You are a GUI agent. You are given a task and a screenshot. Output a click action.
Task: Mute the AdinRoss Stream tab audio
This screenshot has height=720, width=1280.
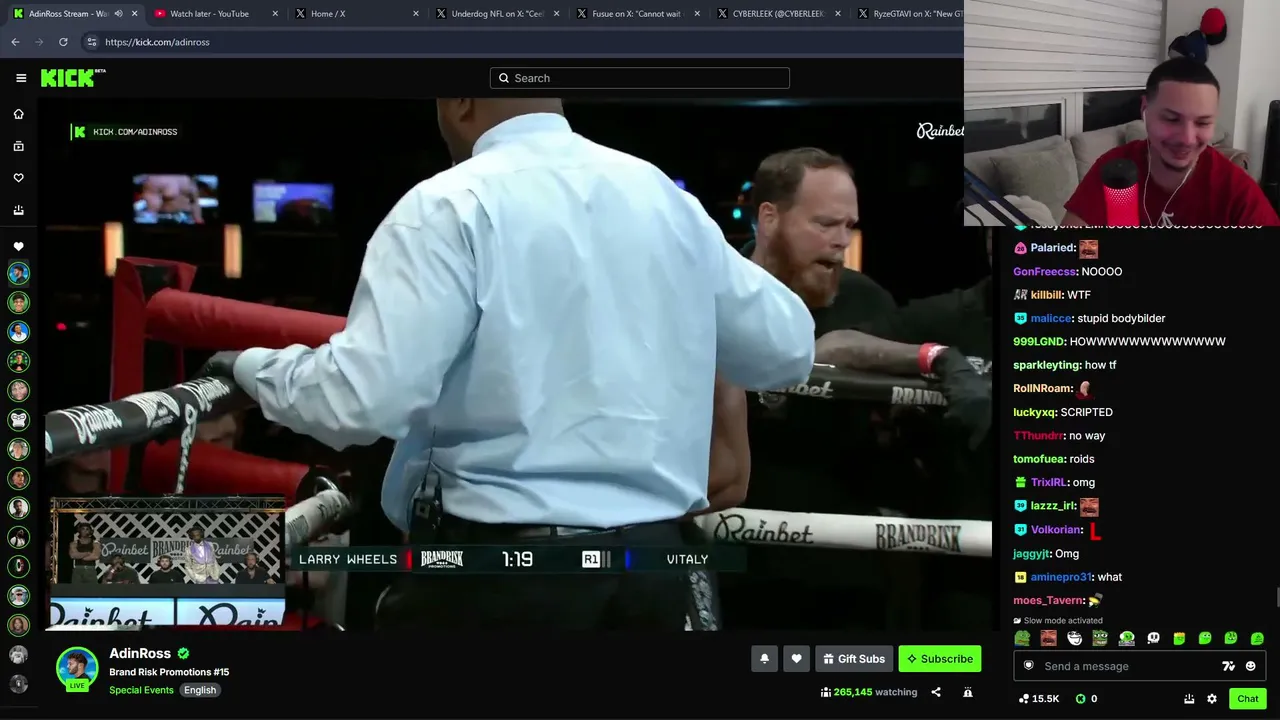pos(118,14)
